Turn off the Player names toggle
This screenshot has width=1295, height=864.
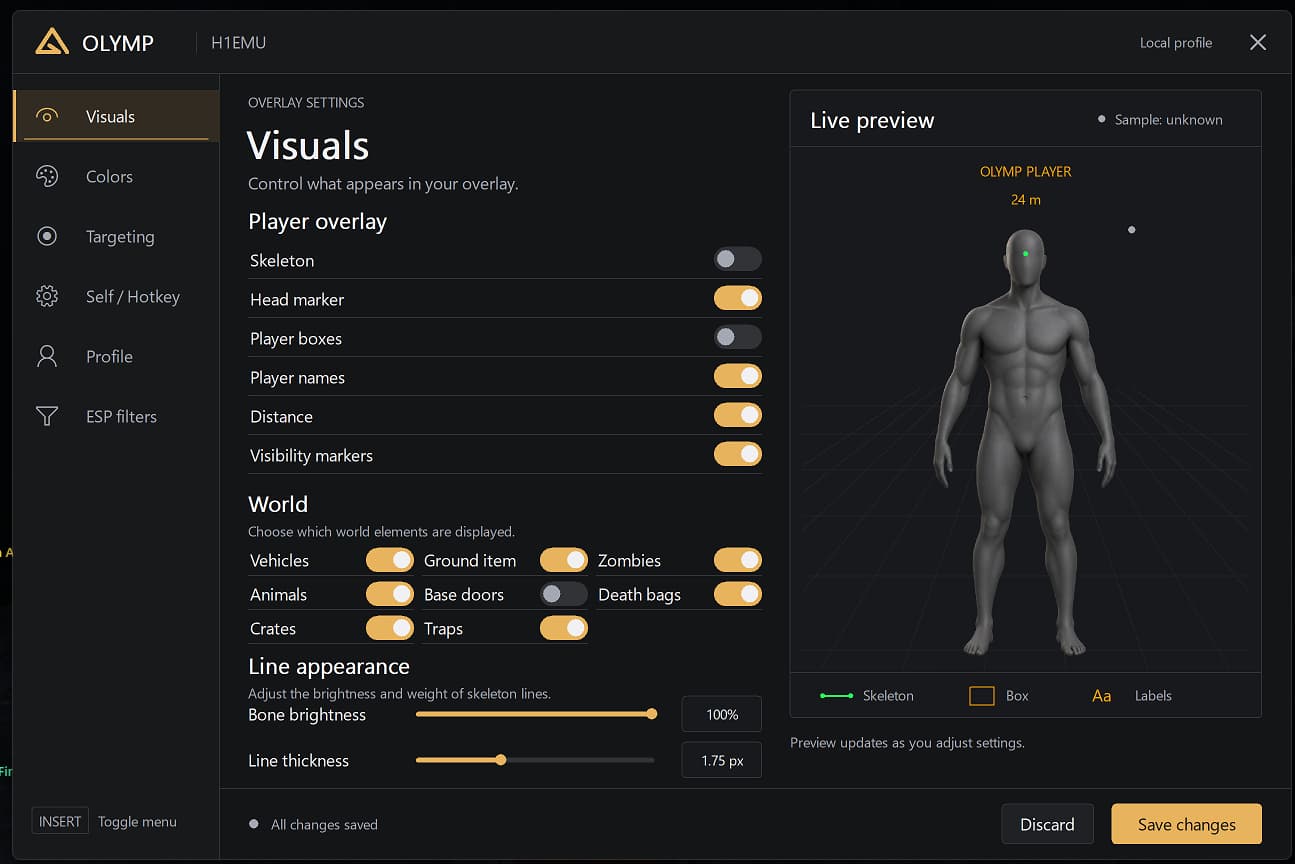click(x=738, y=376)
